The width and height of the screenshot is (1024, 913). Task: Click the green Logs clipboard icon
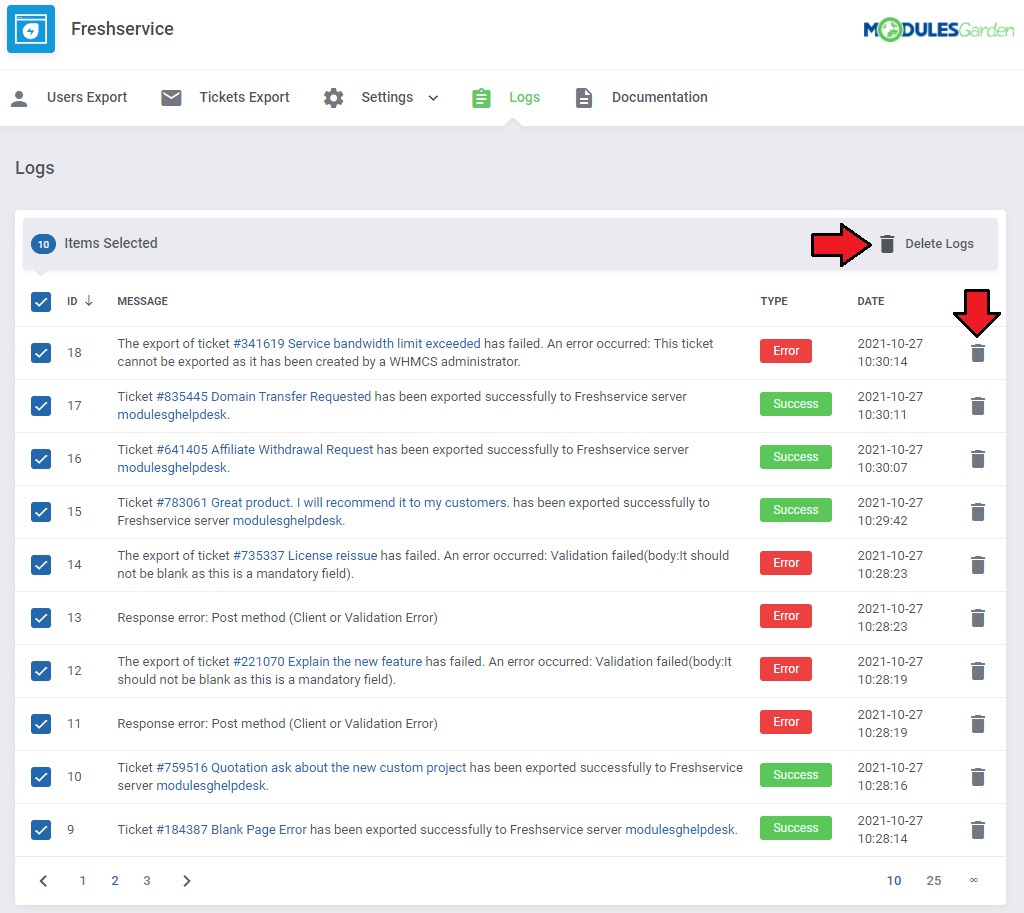pos(481,98)
